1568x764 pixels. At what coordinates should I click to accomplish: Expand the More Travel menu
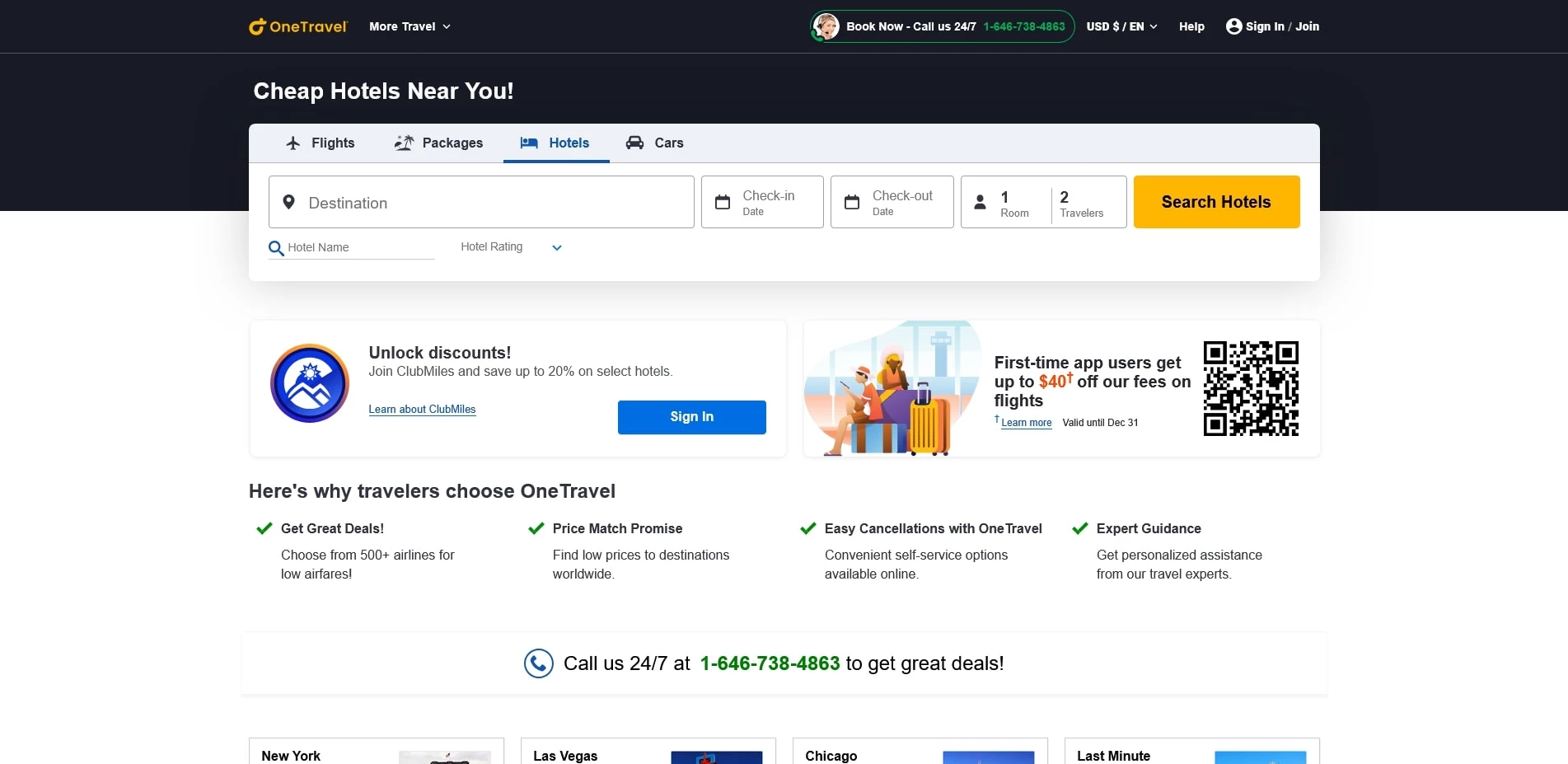coord(410,26)
